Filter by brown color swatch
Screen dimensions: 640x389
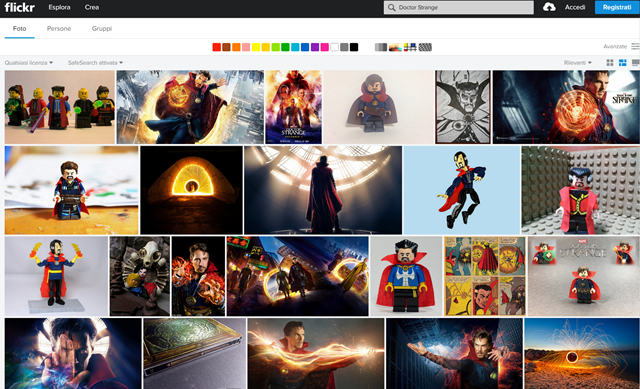226,47
